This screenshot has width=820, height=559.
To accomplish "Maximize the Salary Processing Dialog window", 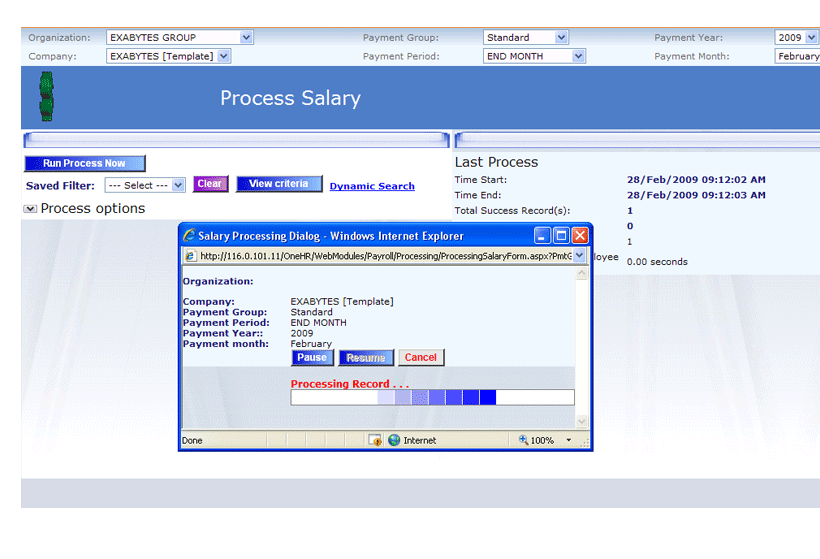I will coord(561,236).
